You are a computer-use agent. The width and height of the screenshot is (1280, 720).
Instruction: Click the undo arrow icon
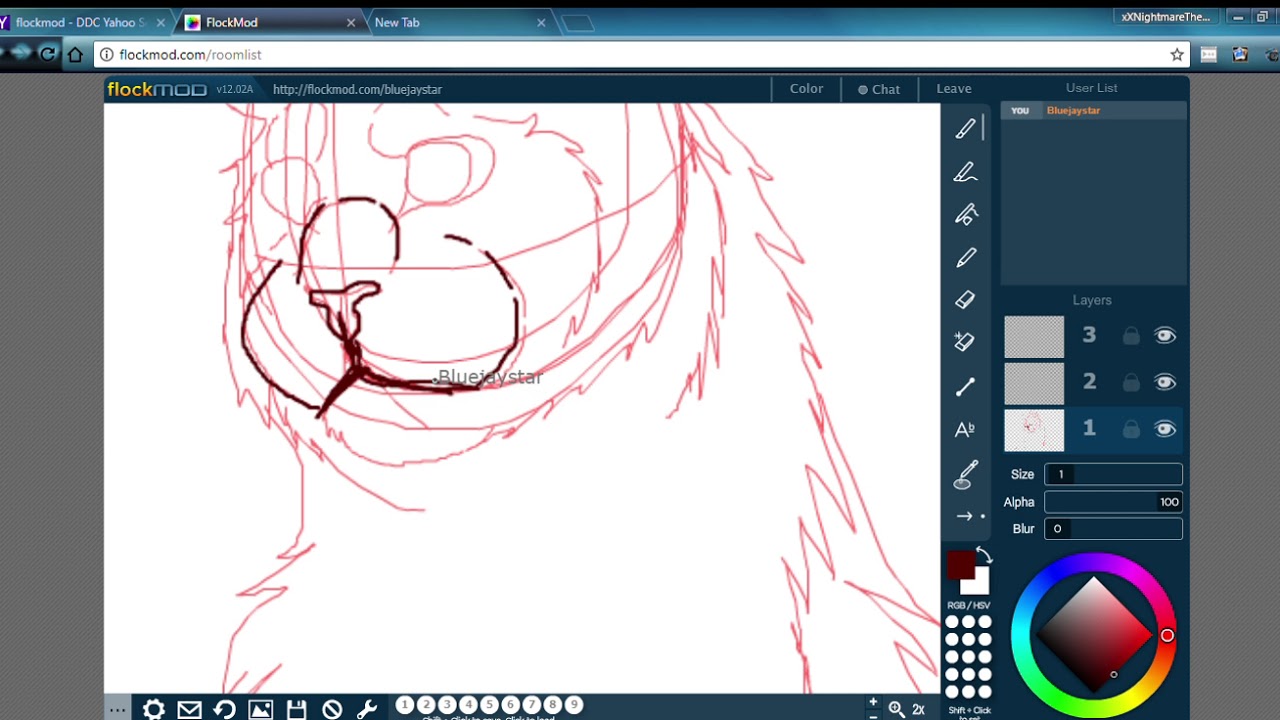(x=225, y=710)
